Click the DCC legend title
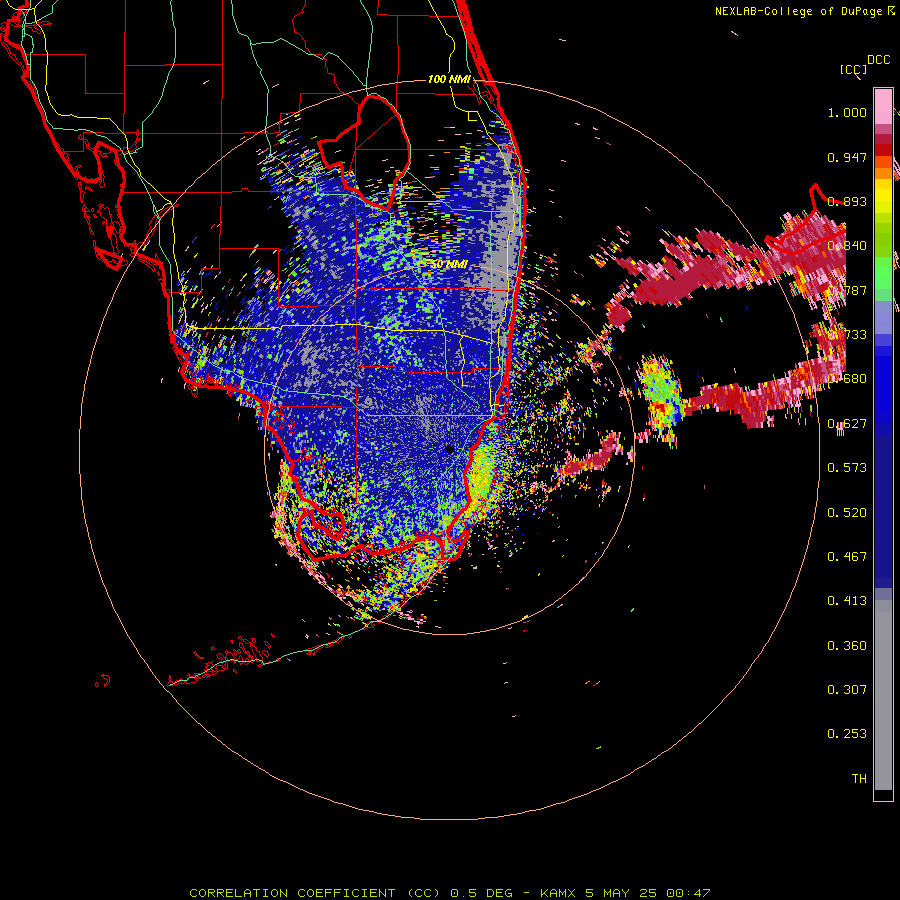 879,60
